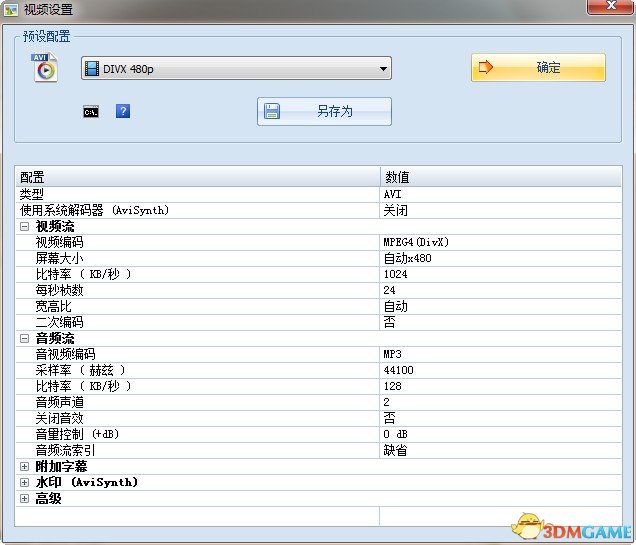The height and width of the screenshot is (545, 636).
Task: Open the command line console icon
Action: [91, 112]
